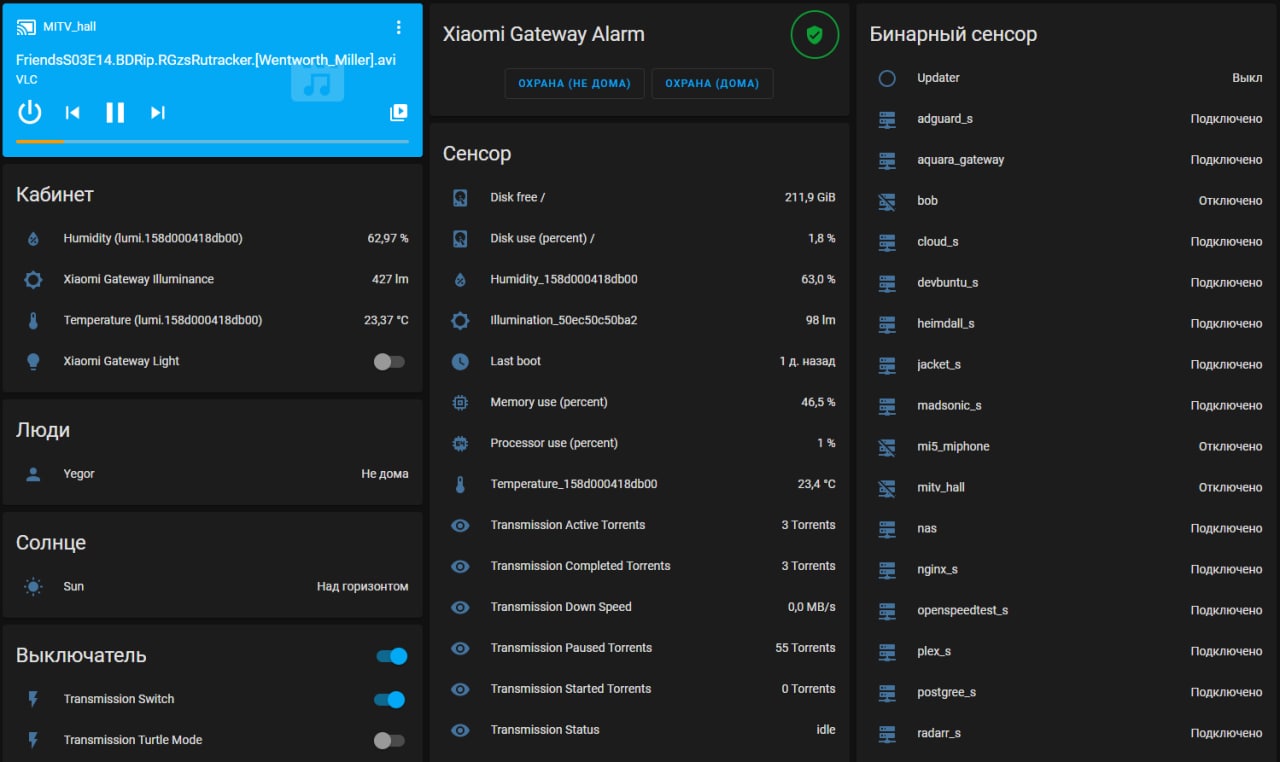Open the Yegor person entity details
Image resolution: width=1280 pixels, height=762 pixels.
(x=212, y=474)
